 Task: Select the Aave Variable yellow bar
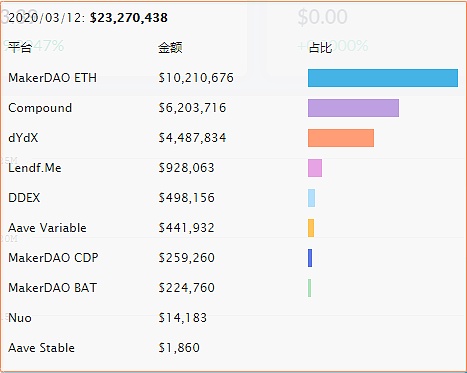pyautogui.click(x=311, y=228)
